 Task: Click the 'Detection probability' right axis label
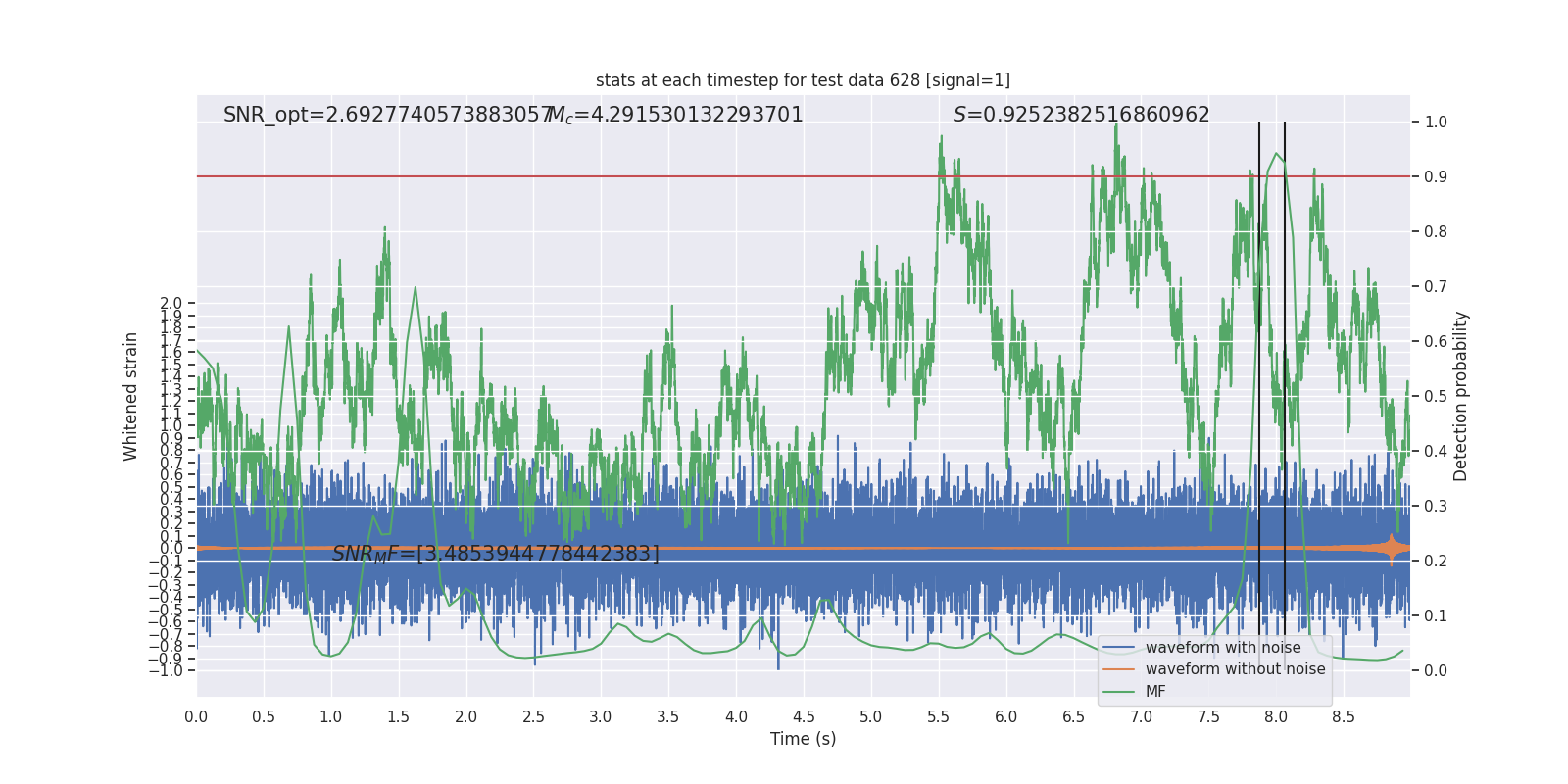coord(1461,396)
